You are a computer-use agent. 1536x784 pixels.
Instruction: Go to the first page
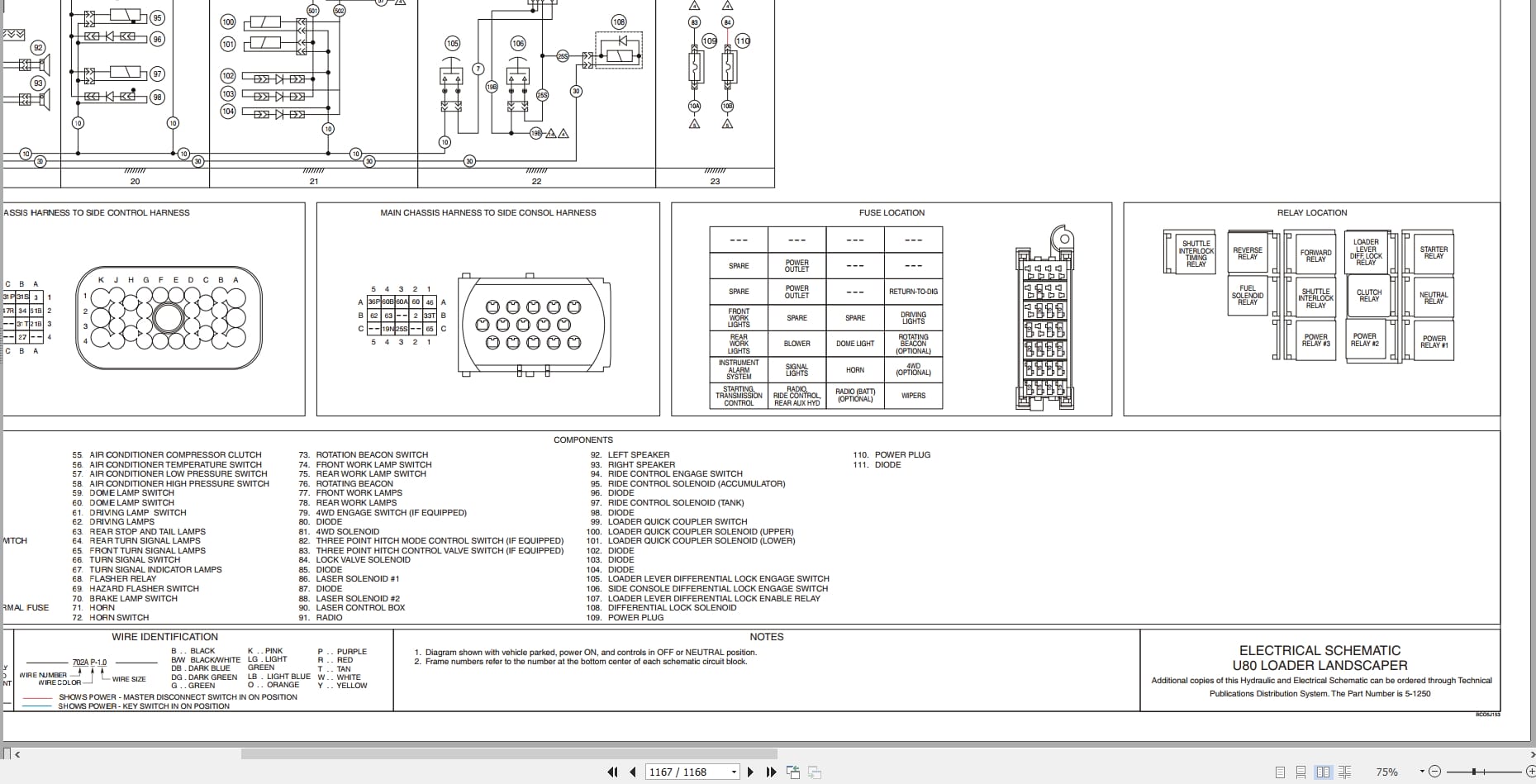tap(612, 772)
